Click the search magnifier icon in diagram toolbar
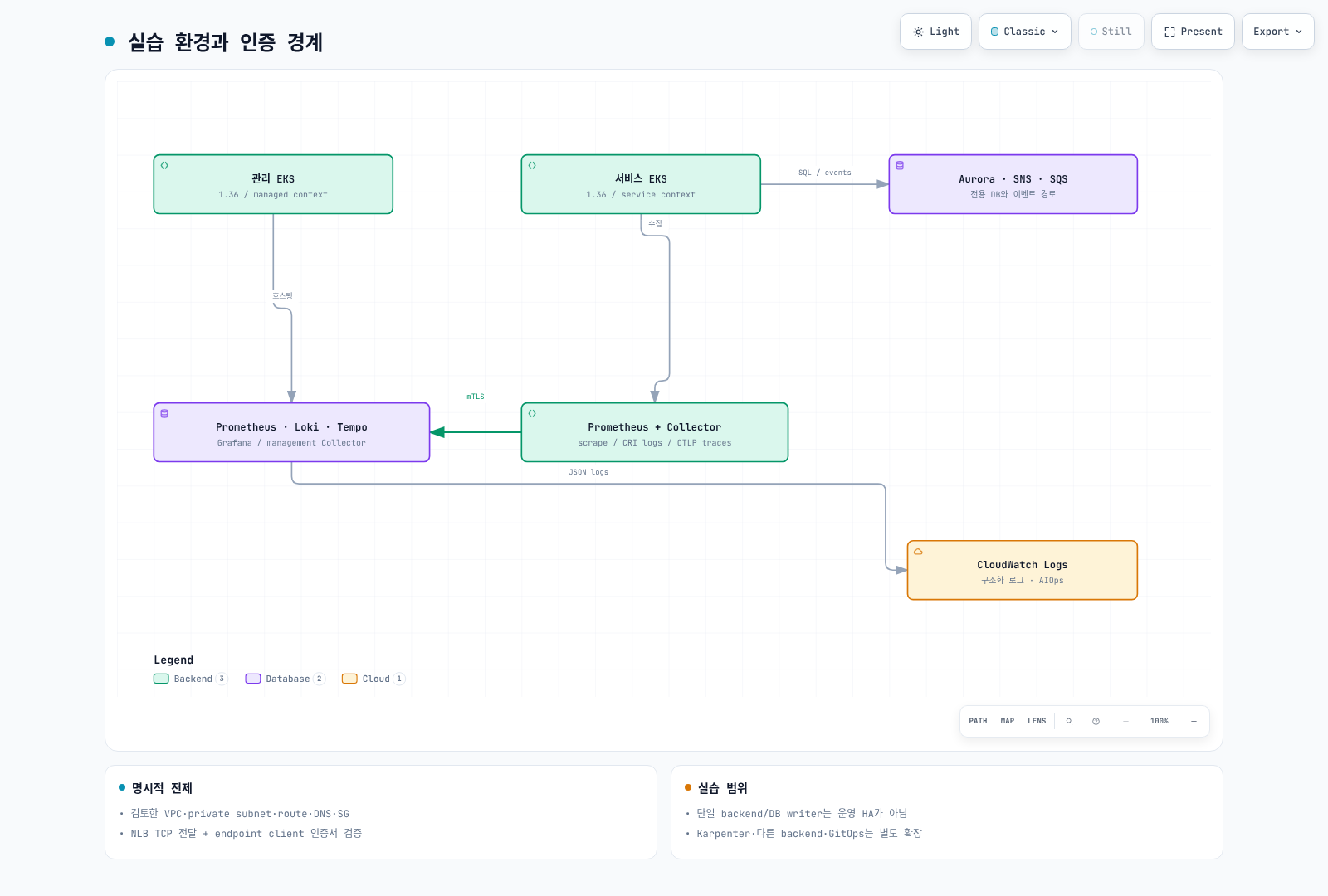 pyautogui.click(x=1069, y=721)
